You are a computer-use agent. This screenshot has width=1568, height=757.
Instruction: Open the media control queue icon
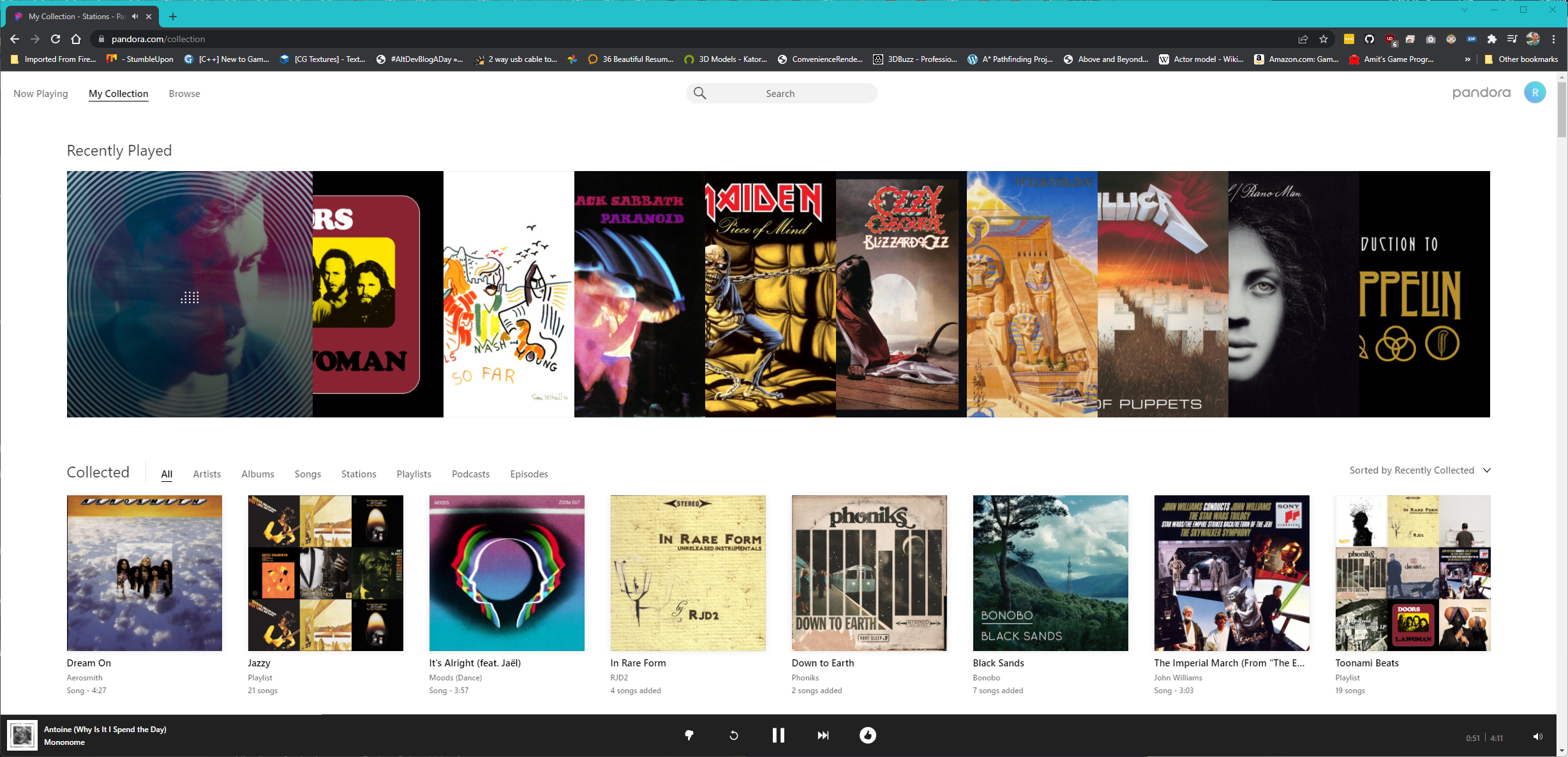coord(1512,39)
